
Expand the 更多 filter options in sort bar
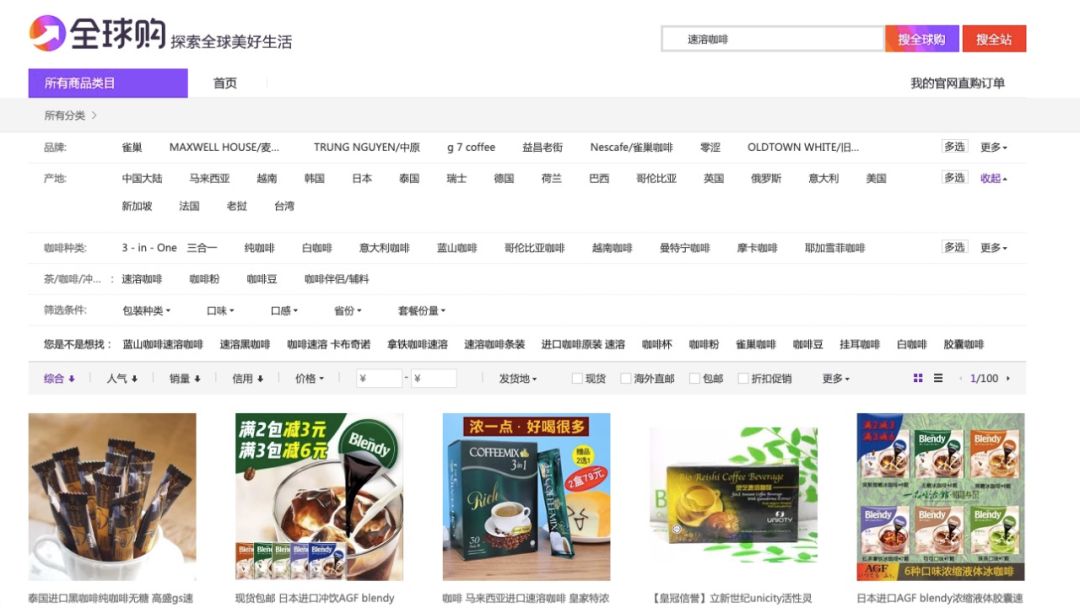[836, 378]
